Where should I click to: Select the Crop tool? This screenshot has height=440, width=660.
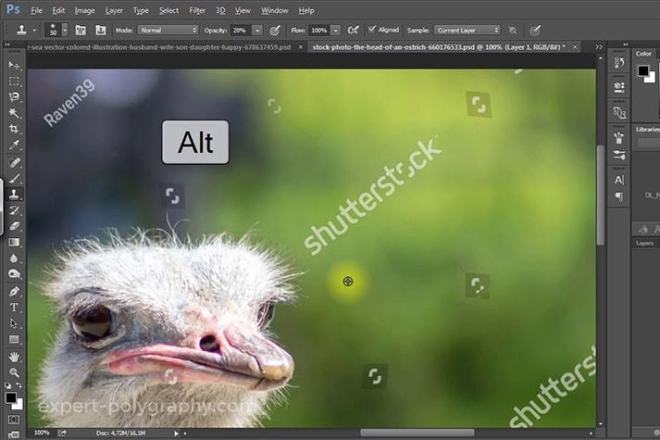tap(14, 129)
